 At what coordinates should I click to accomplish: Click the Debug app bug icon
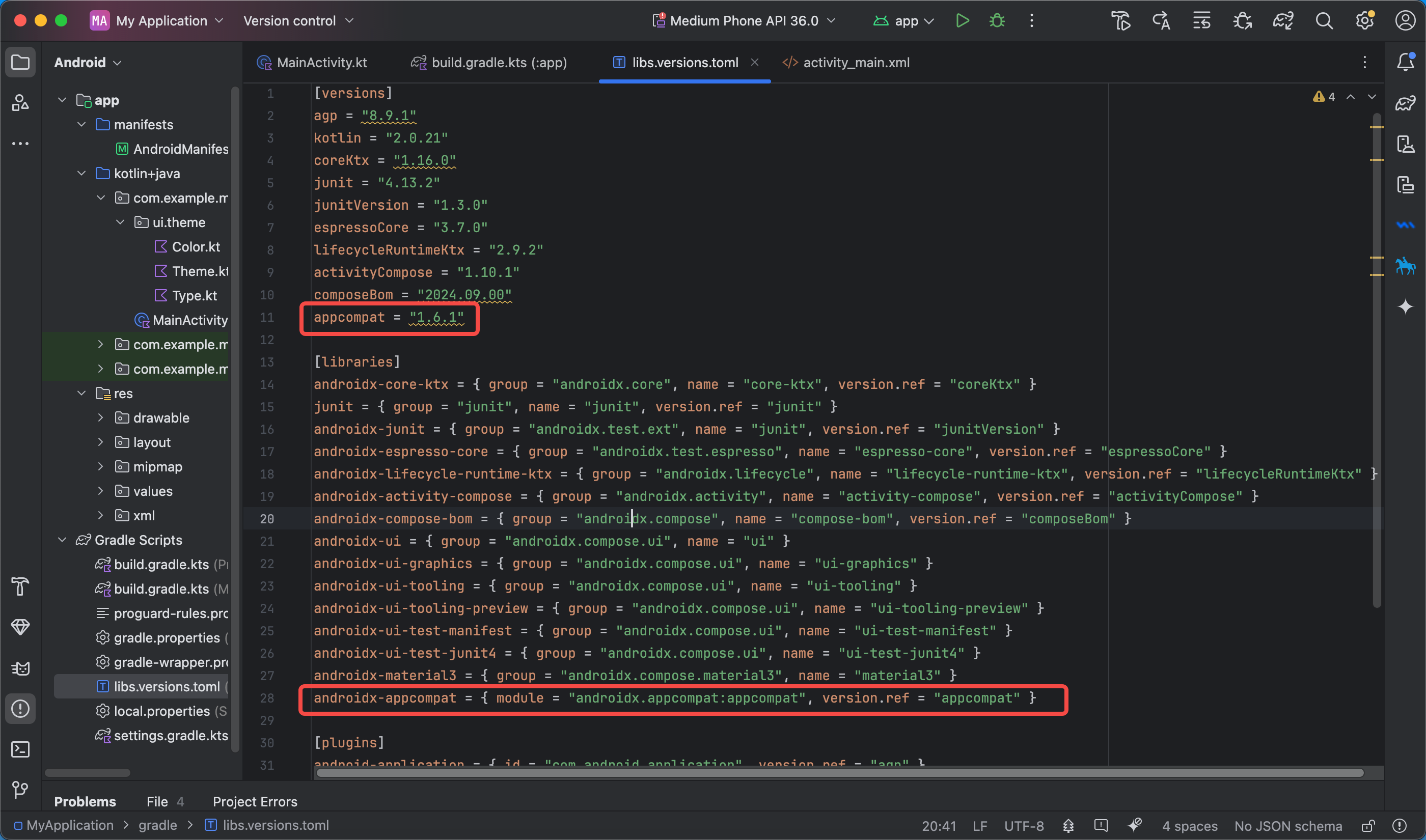997,21
